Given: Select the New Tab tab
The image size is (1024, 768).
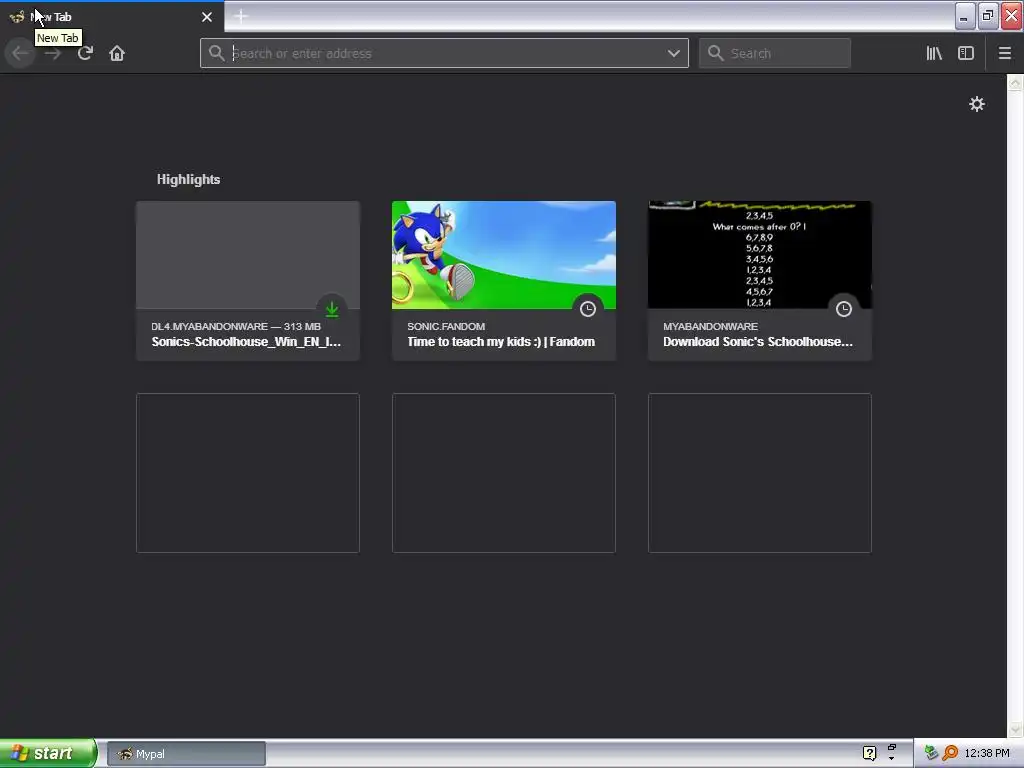Looking at the screenshot, I should [x=111, y=17].
